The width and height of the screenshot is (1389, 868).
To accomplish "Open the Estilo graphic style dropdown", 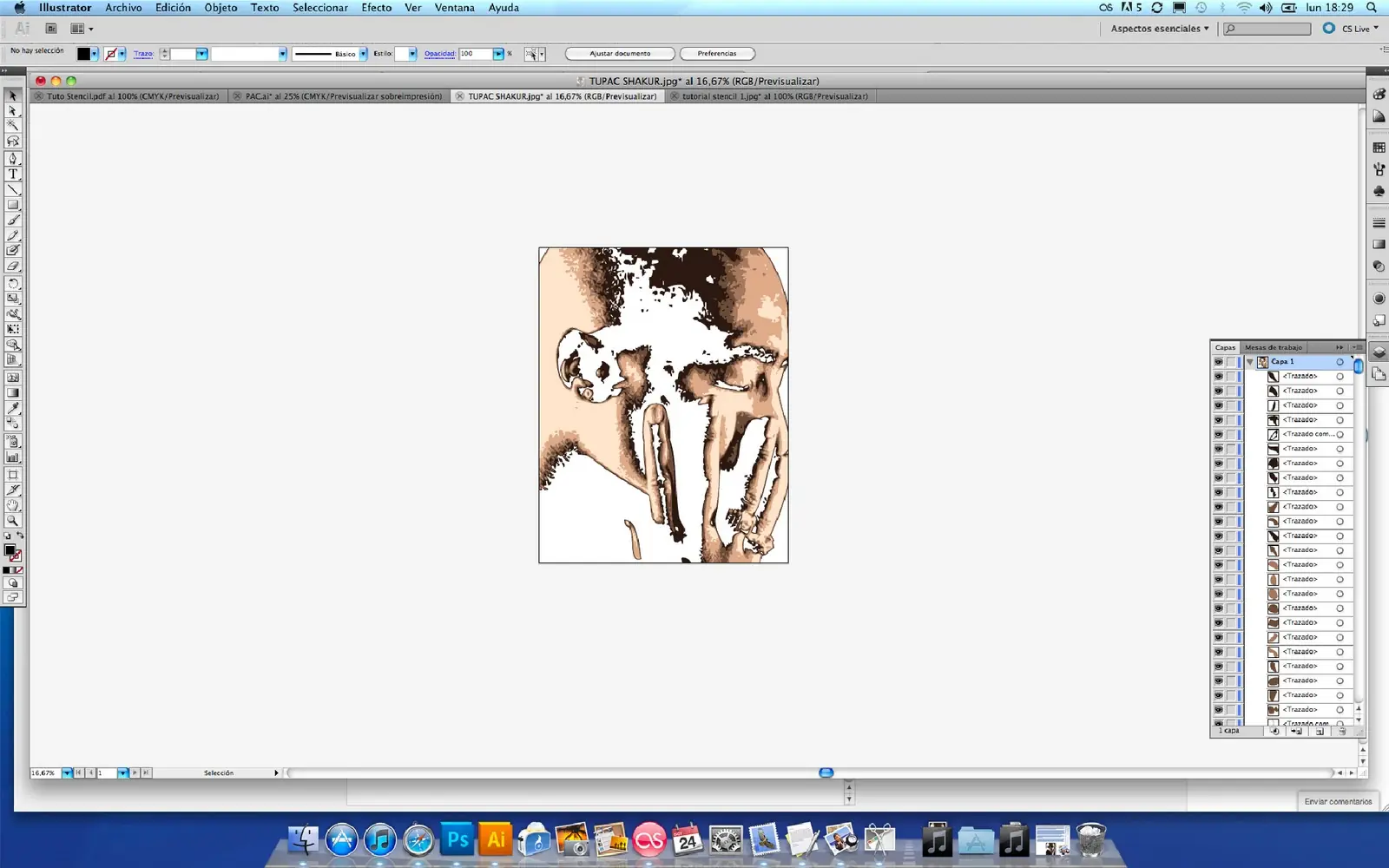I will pos(412,54).
